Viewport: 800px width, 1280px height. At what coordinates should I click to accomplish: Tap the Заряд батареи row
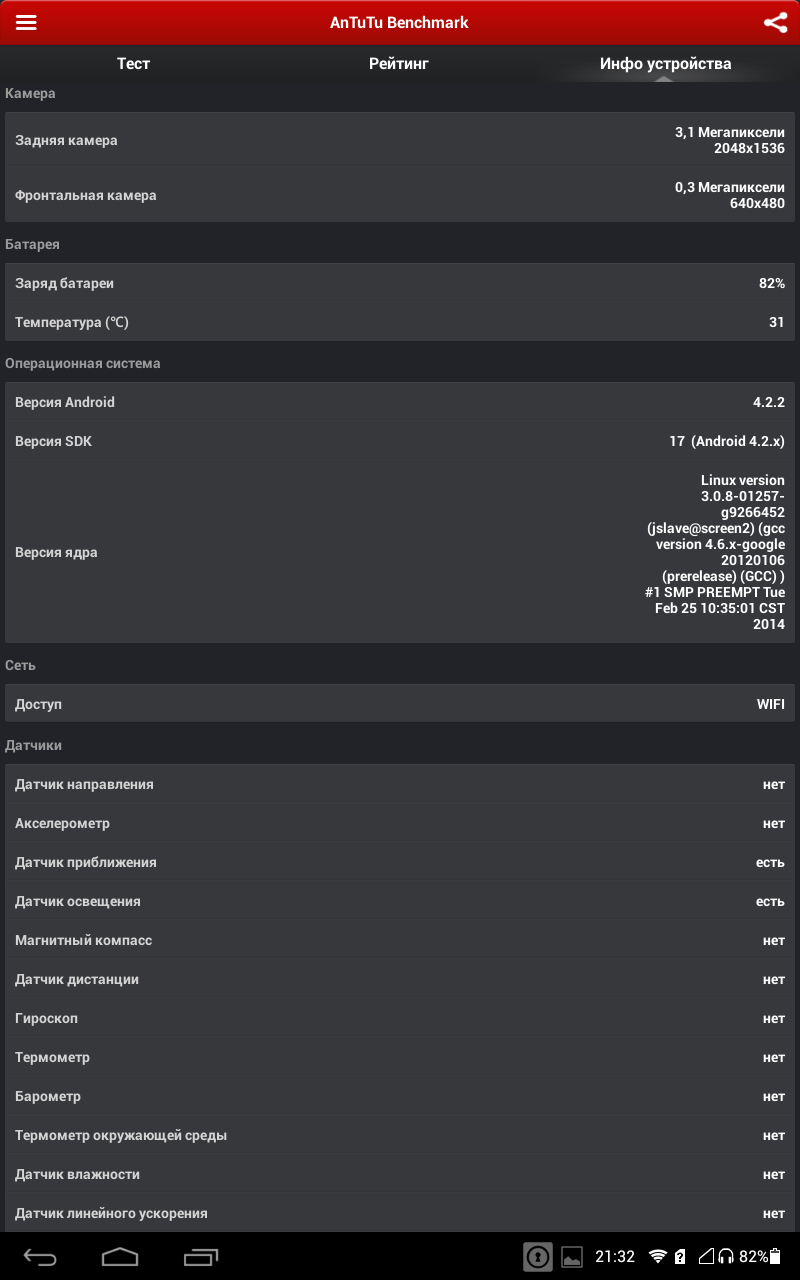tap(400, 283)
